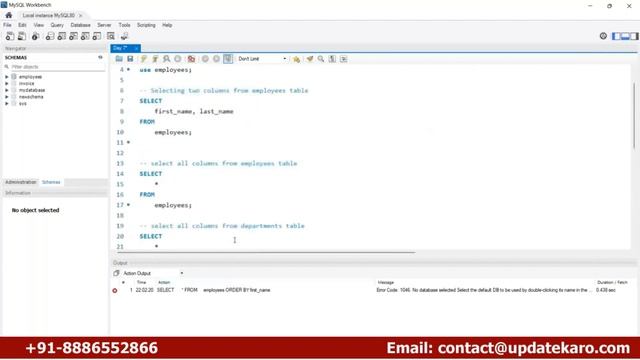The image size is (640, 360).
Task: Run explain plan magnifier icon
Action: click(x=166, y=59)
